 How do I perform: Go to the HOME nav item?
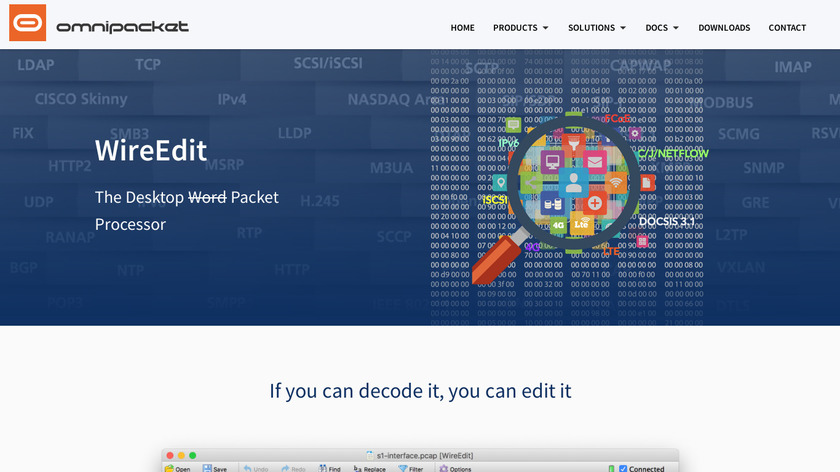(x=462, y=28)
